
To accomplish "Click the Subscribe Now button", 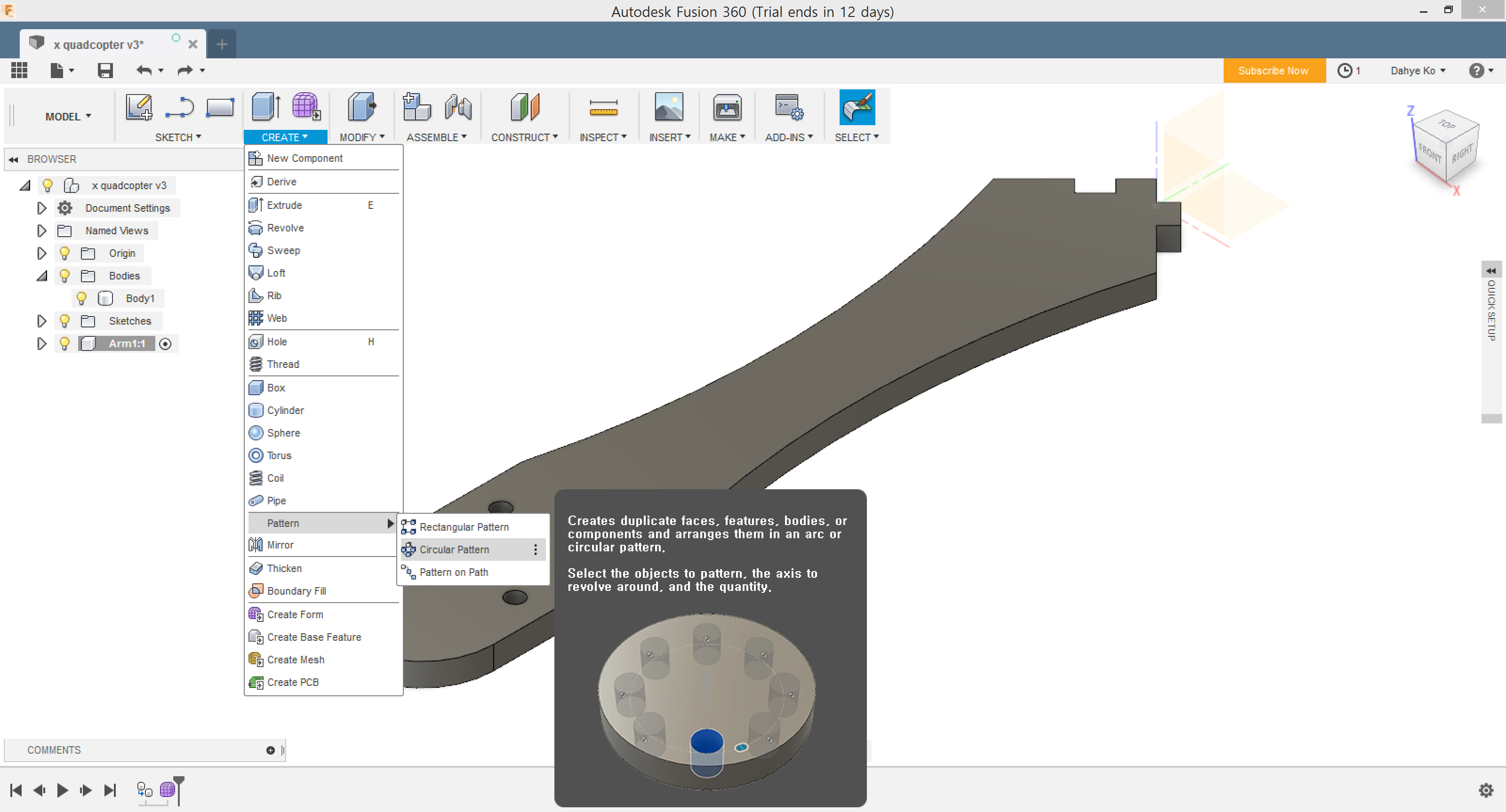I will click(1274, 71).
